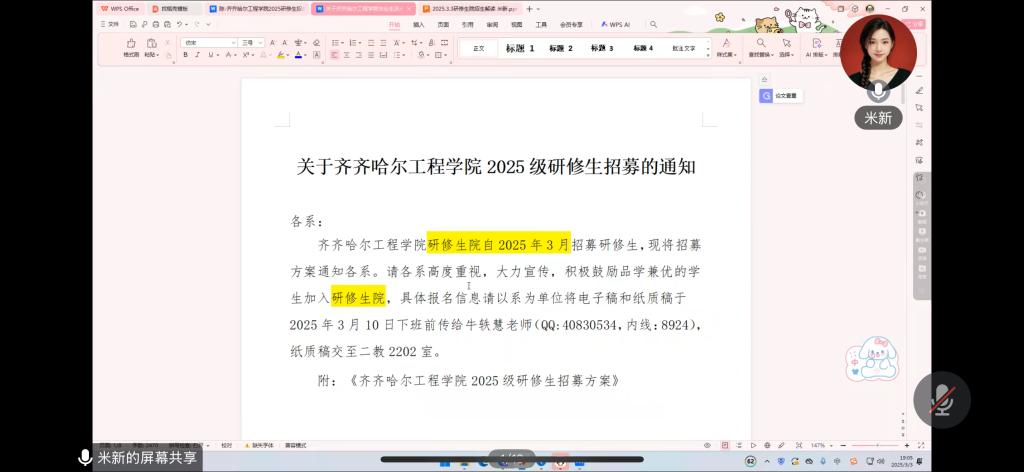Click the yellow text highlight color icon
The height and width of the screenshot is (472, 1024).
279,55
